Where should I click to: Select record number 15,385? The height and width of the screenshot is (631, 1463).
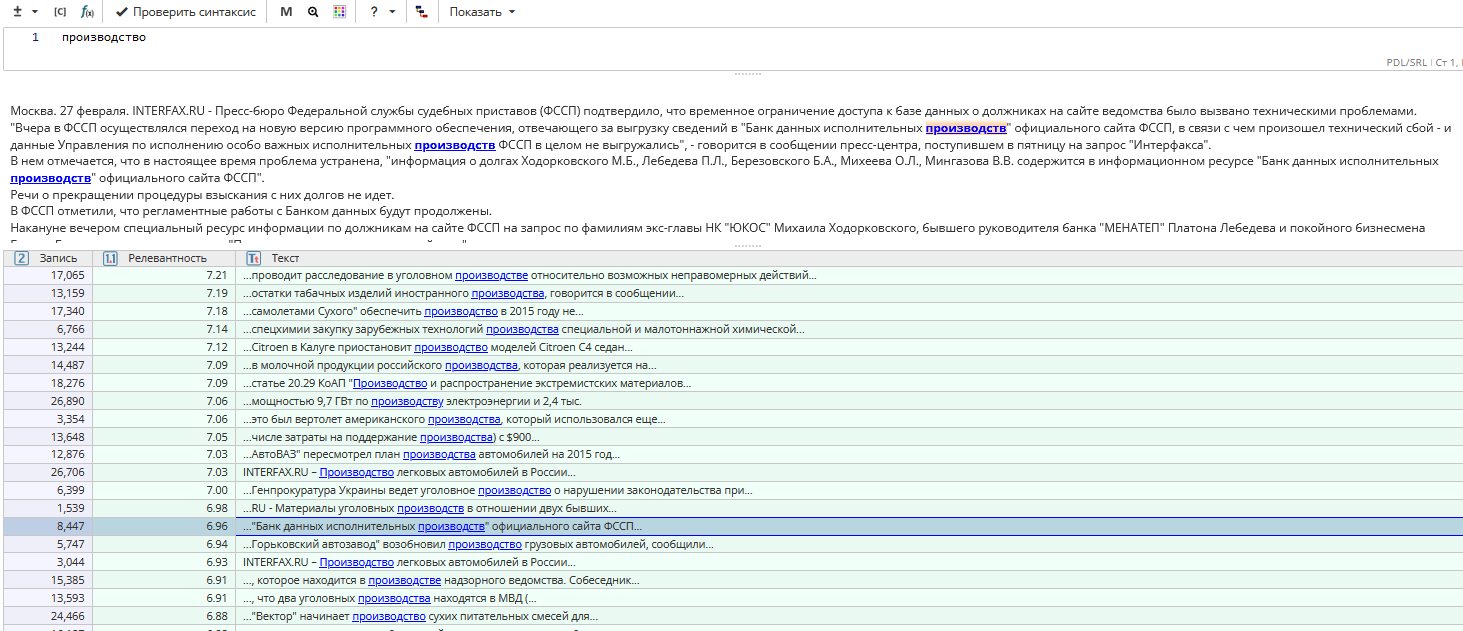[x=68, y=580]
